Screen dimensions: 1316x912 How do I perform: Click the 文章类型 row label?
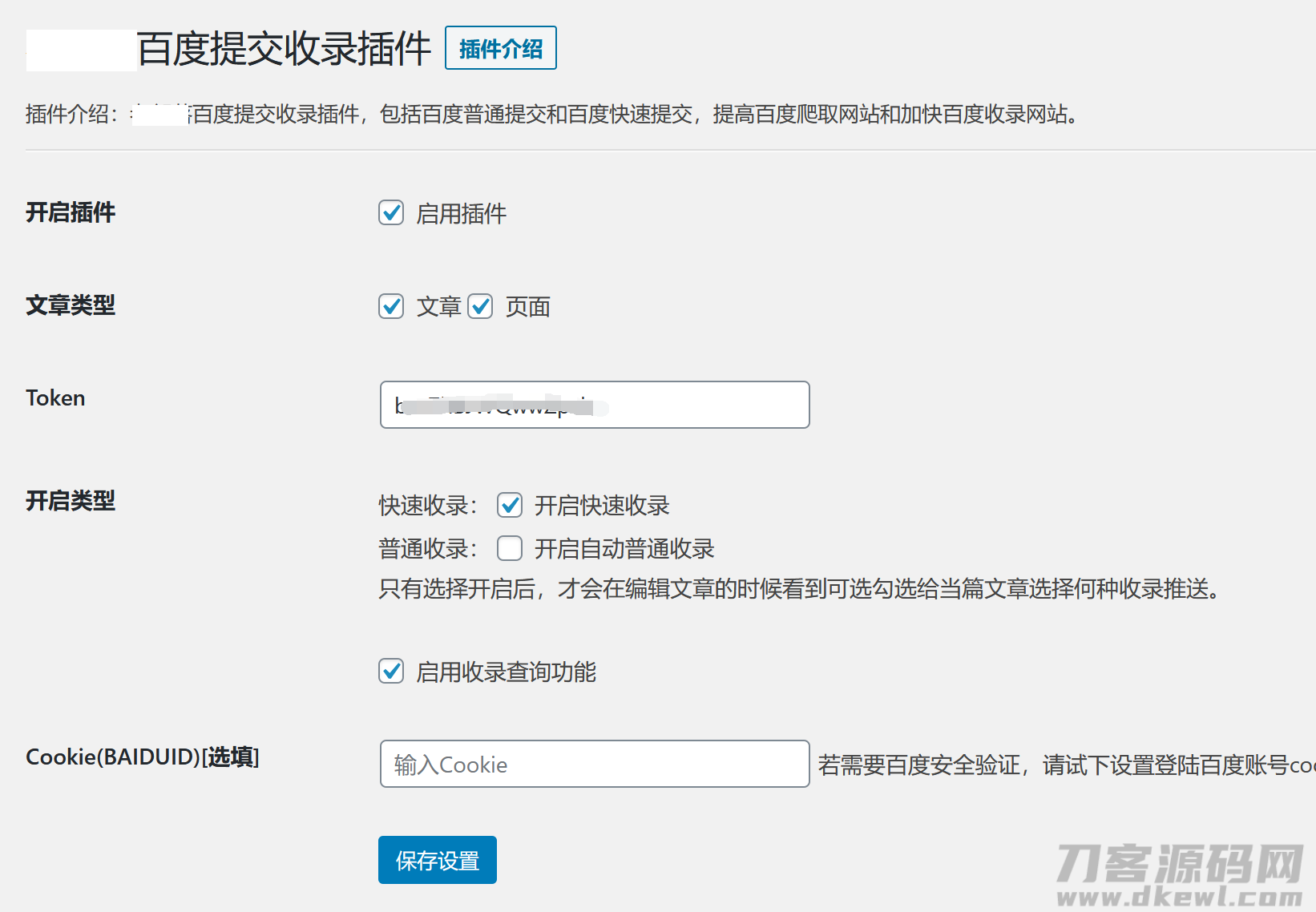tap(71, 305)
